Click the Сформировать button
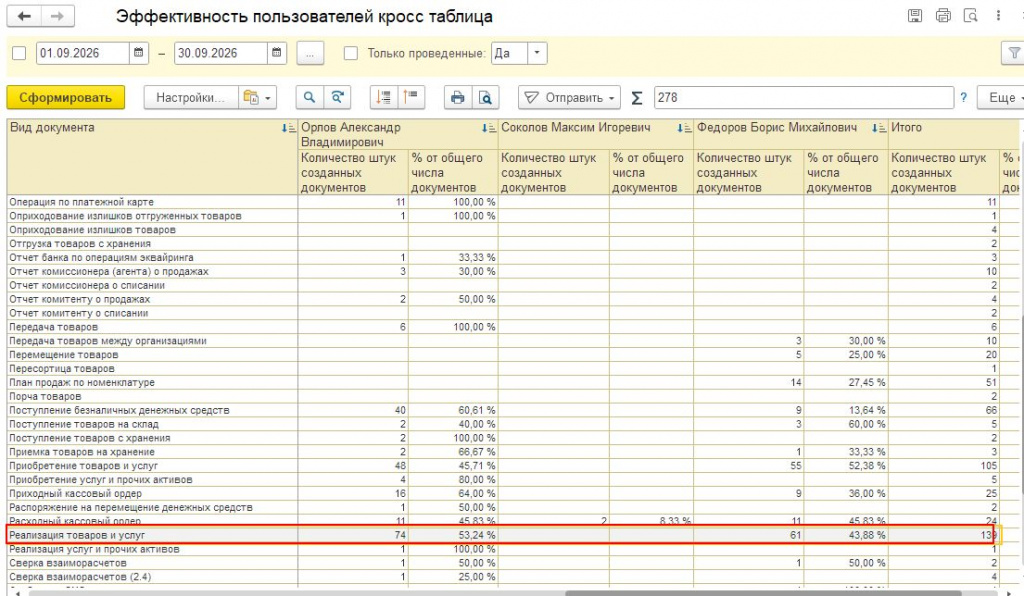The width and height of the screenshot is (1024, 596). pyautogui.click(x=65, y=97)
